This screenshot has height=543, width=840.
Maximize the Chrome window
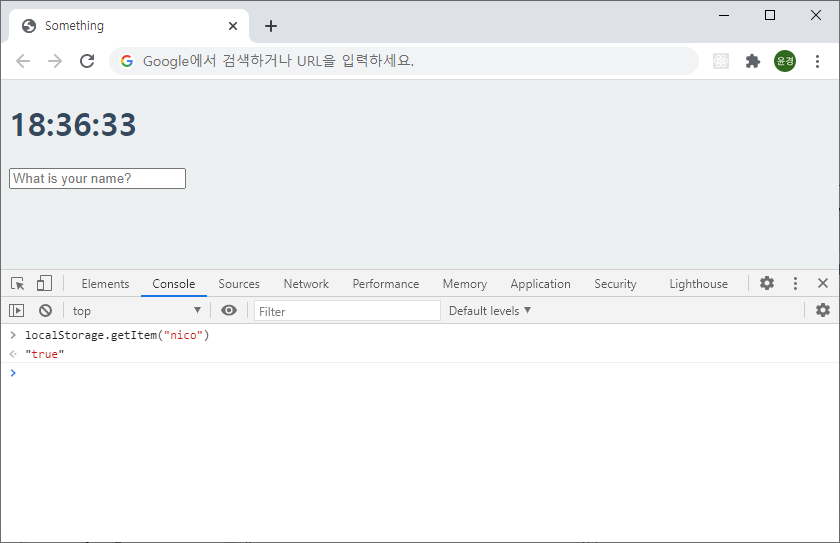(x=770, y=15)
